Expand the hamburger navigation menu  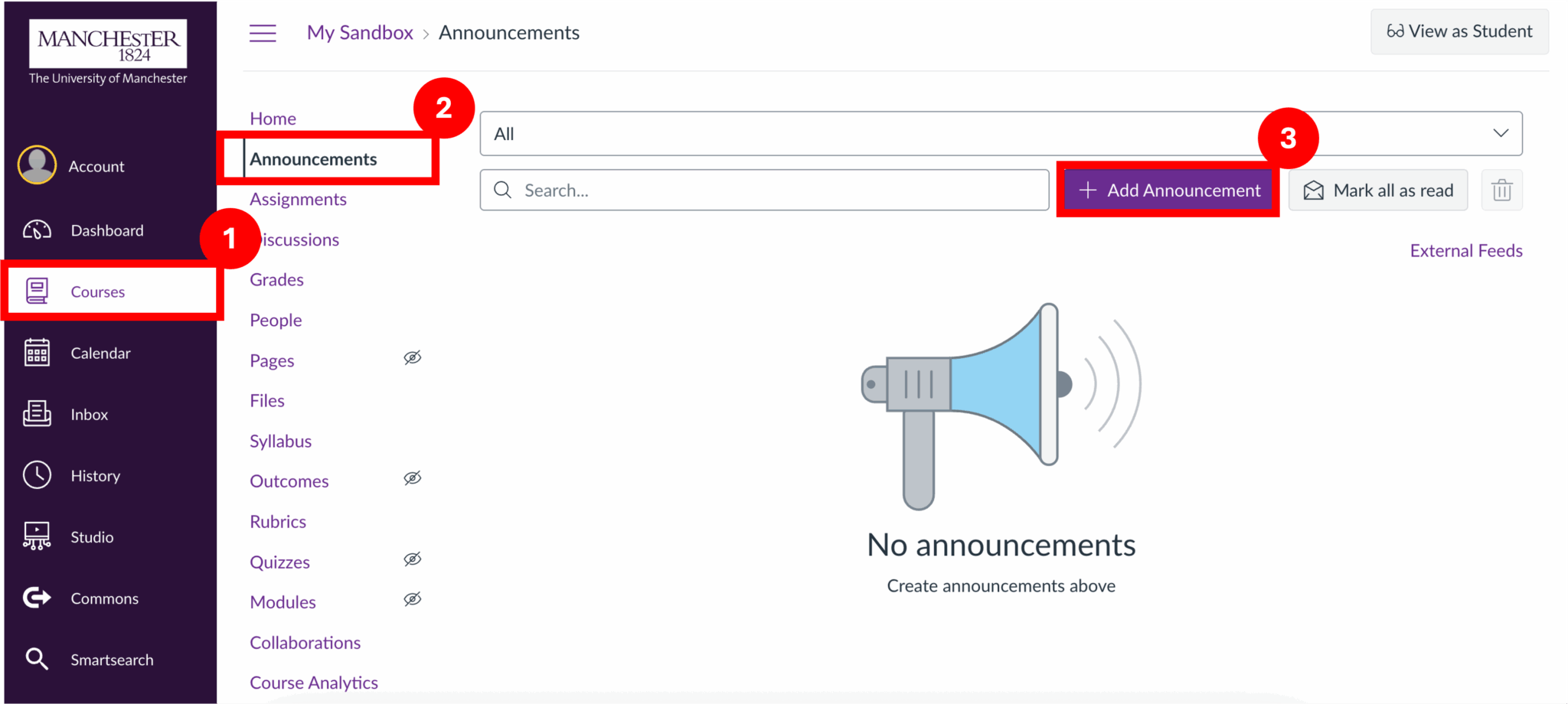click(x=263, y=33)
